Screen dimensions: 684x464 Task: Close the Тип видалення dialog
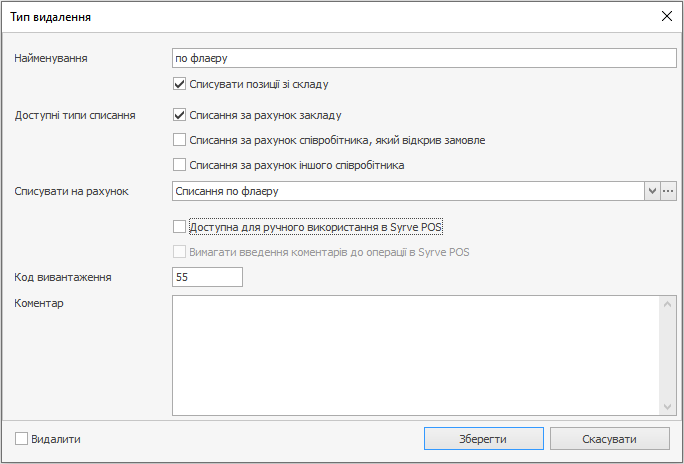pos(666,15)
